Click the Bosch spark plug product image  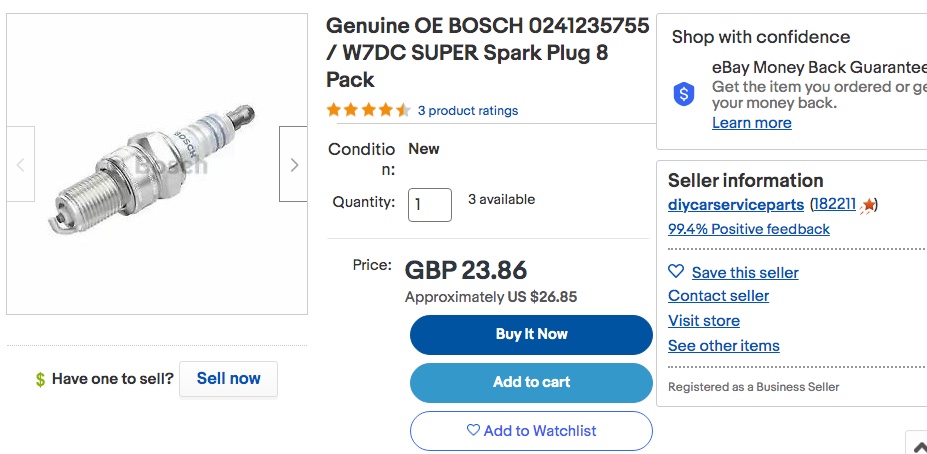157,164
